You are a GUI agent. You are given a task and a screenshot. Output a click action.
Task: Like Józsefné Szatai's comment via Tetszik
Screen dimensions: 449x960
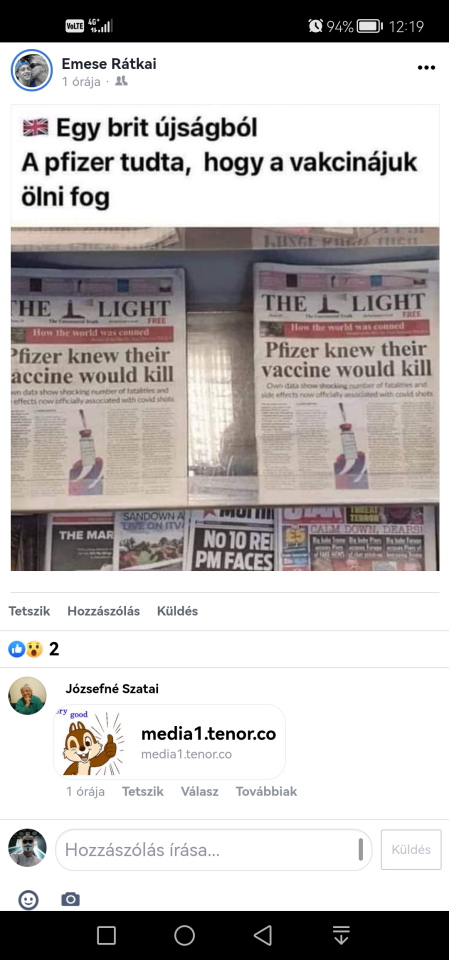click(143, 791)
